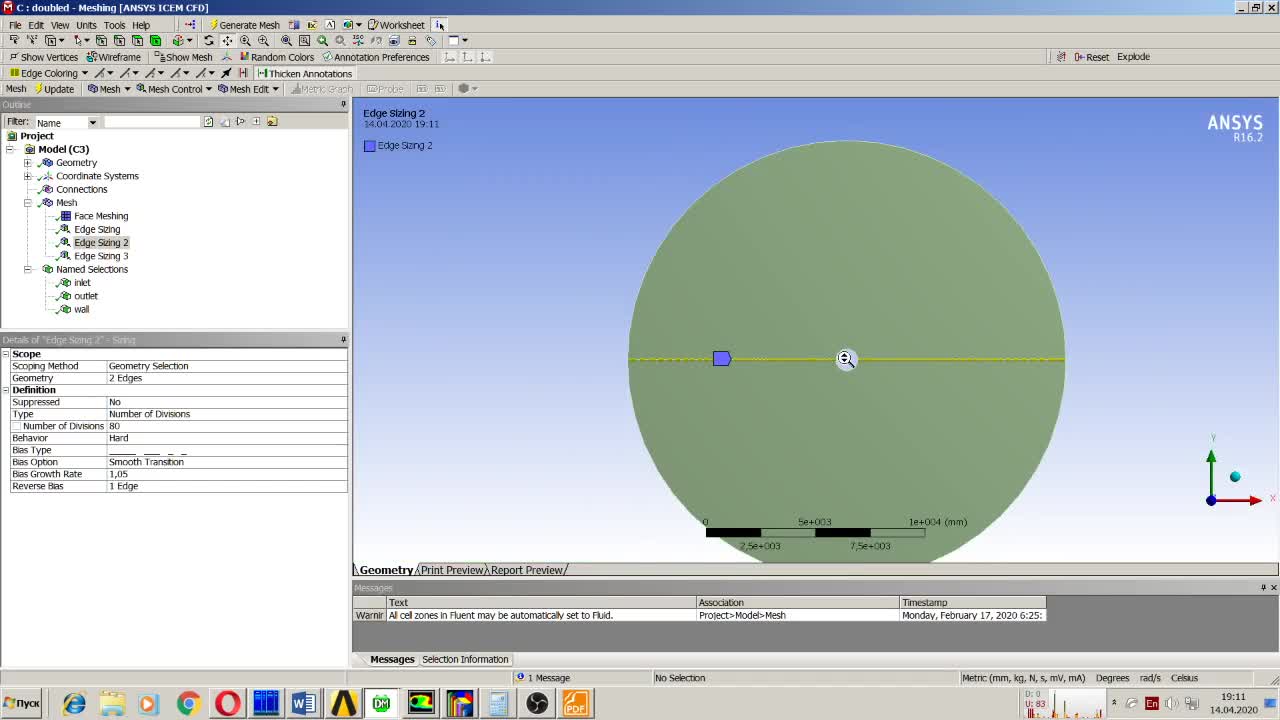Screen dimensions: 1280x720
Task: Collapse the Definition section in details
Action: click(x=6, y=390)
